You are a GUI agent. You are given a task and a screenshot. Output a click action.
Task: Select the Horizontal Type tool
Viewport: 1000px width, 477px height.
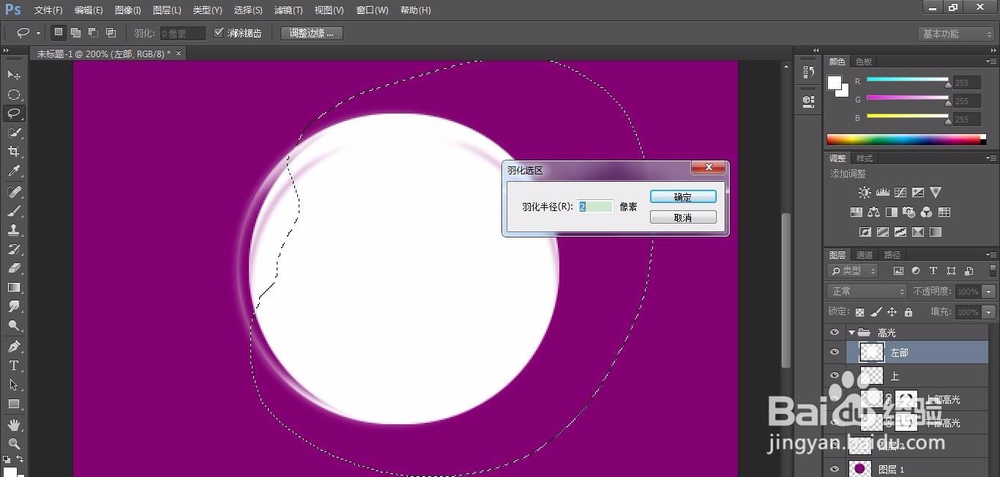click(x=14, y=366)
